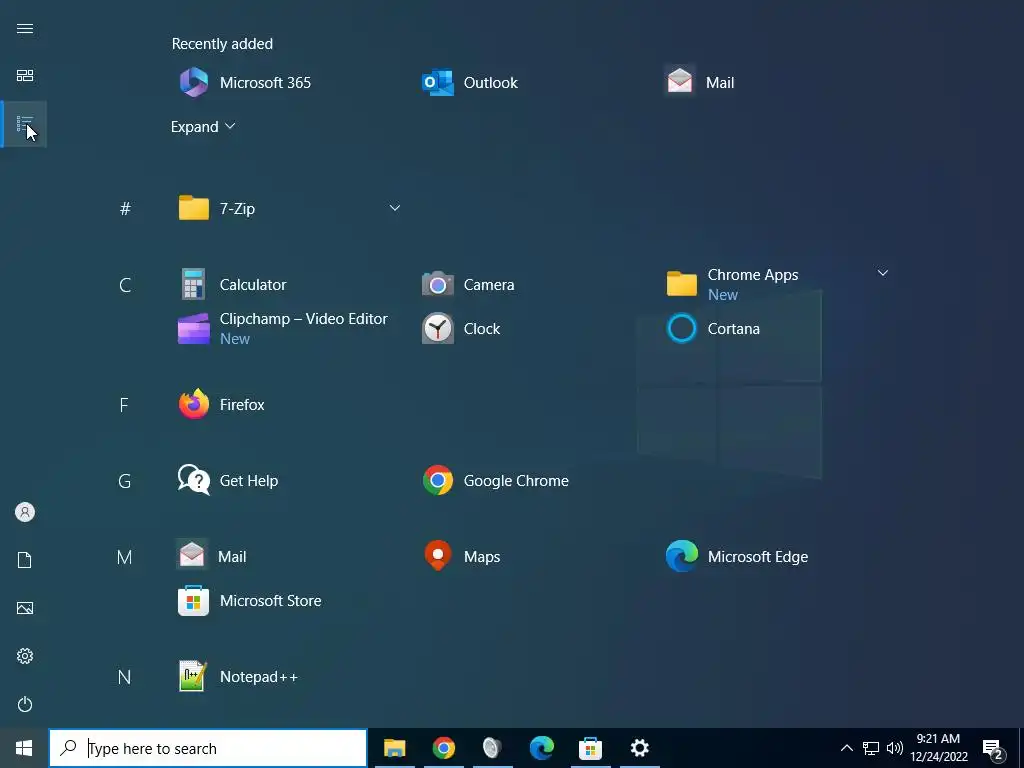Click the C section letter header
Screen dimensions: 1024x768
[125, 285]
